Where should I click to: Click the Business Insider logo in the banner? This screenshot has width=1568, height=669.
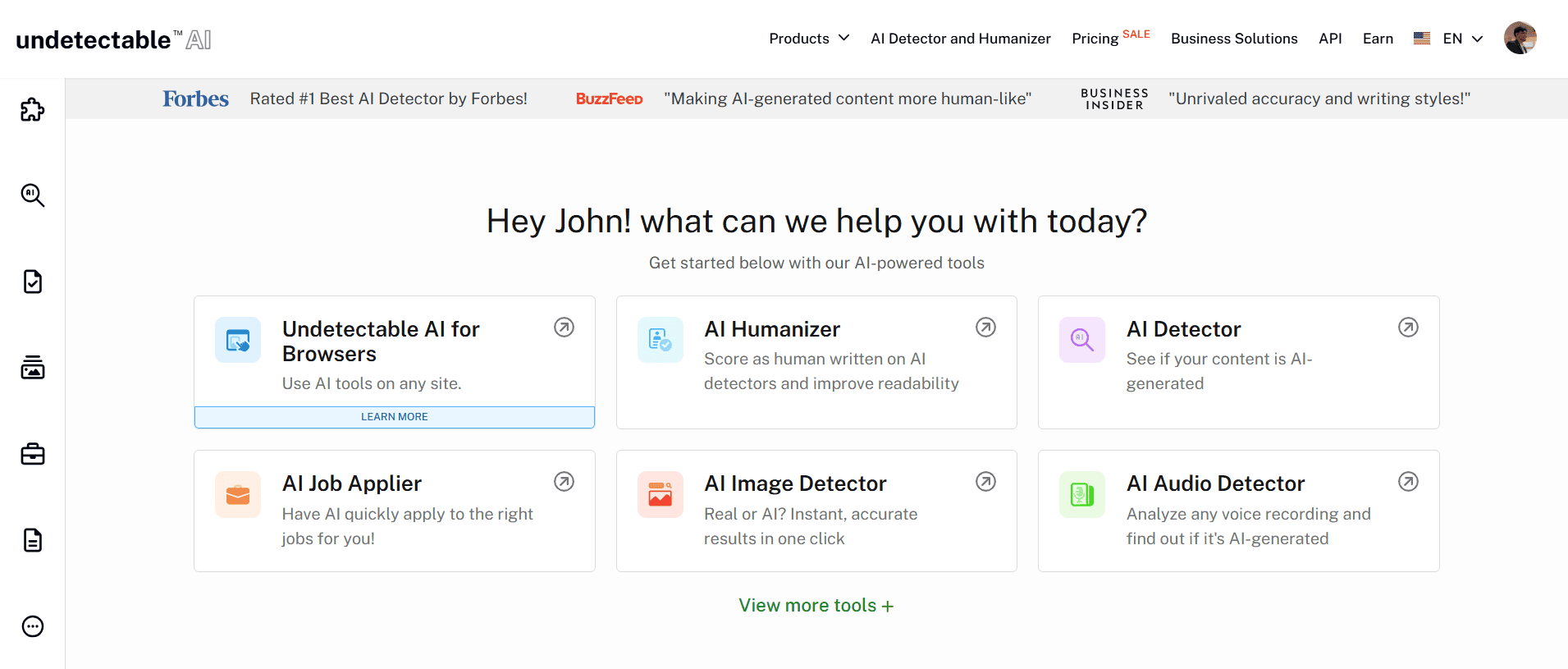tap(1114, 99)
